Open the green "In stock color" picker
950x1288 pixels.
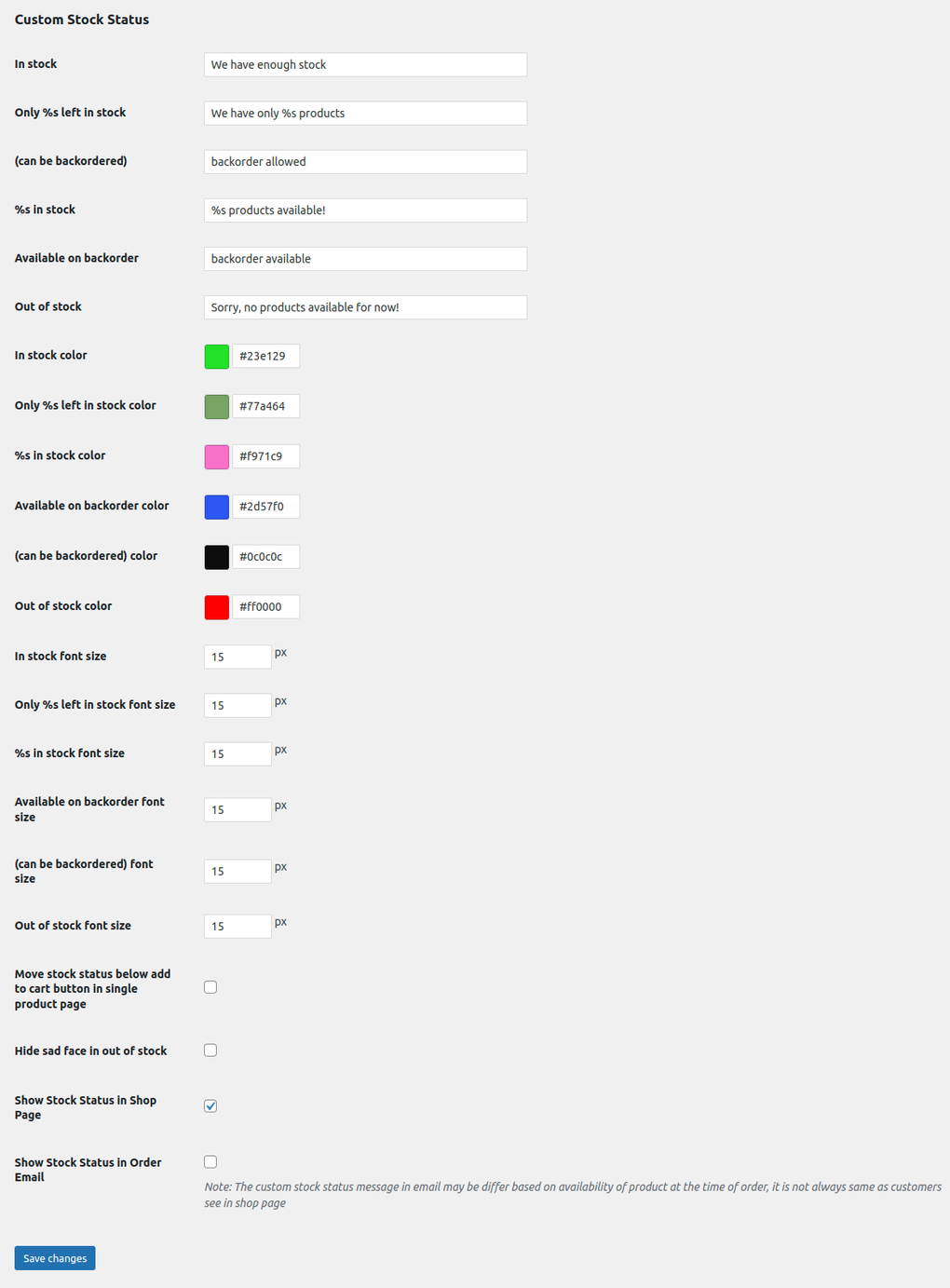pos(216,356)
